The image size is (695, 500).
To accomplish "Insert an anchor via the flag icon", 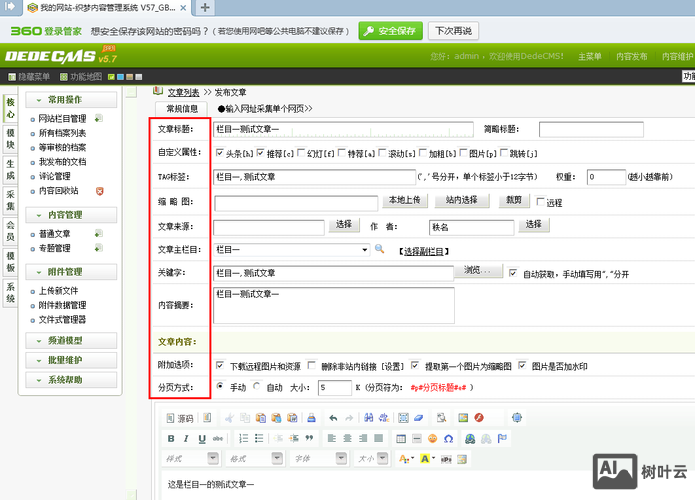I will (x=502, y=438).
